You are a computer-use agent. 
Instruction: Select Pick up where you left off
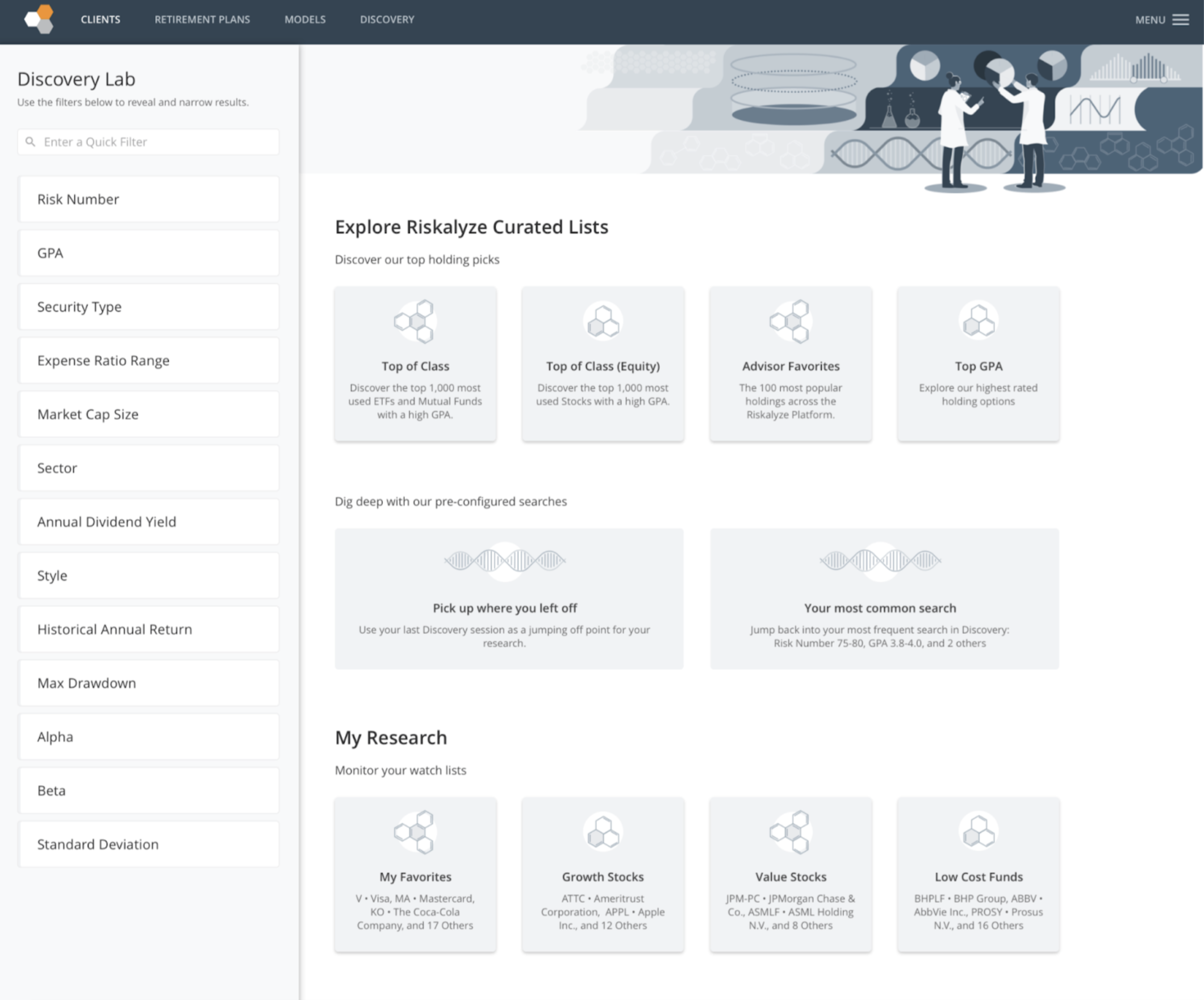pos(509,598)
